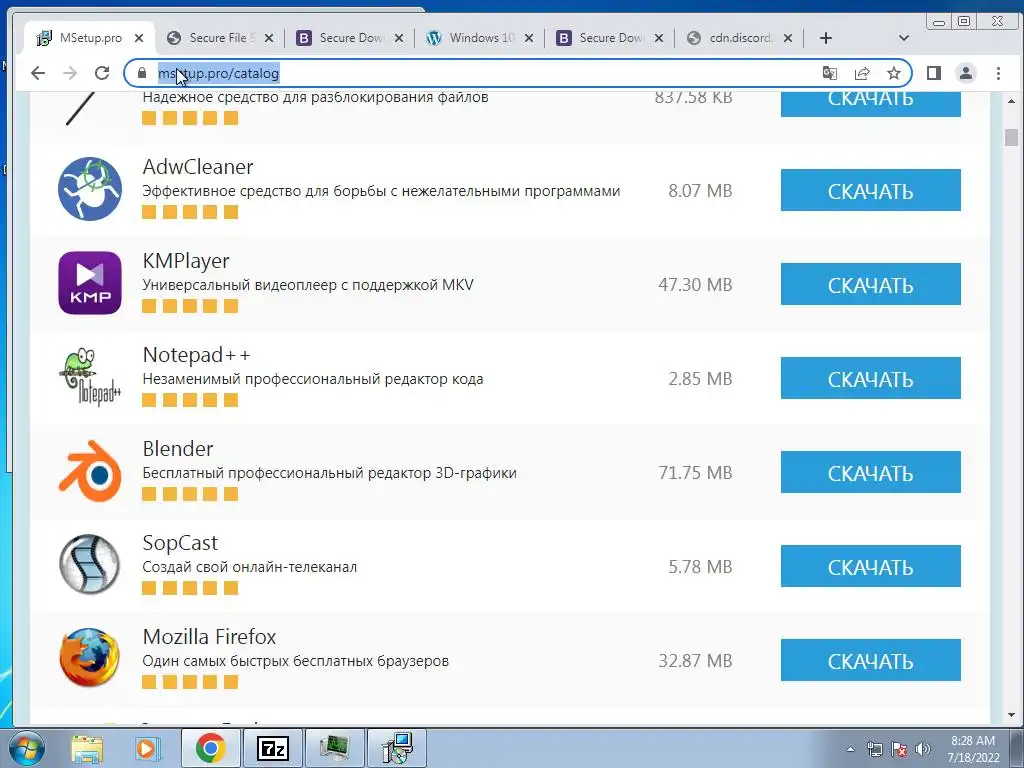The image size is (1024, 768).
Task: Click the volume speaker tray icon
Action: [x=923, y=749]
